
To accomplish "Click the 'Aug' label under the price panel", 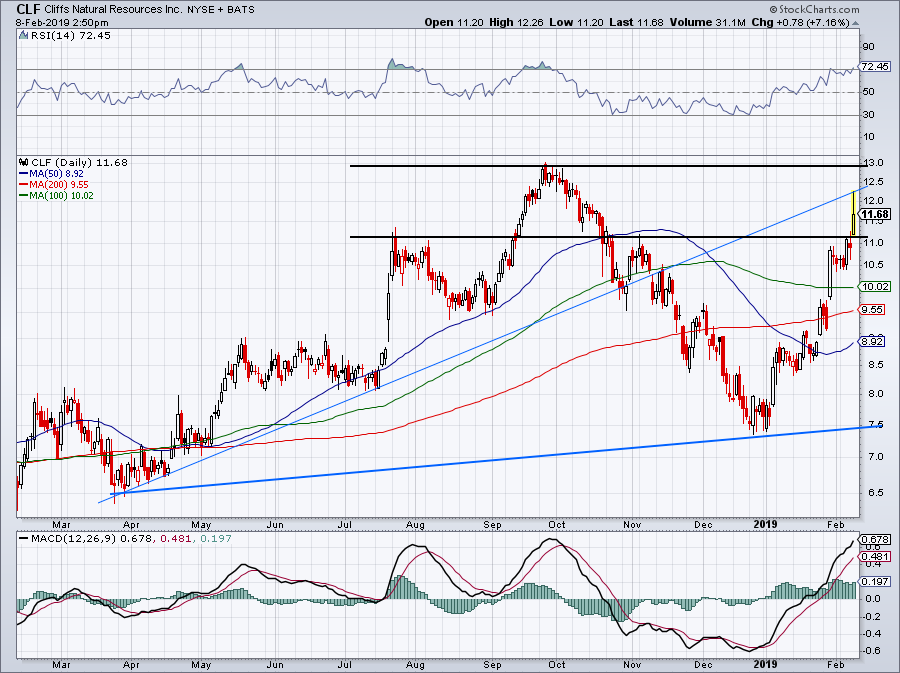I will [415, 525].
